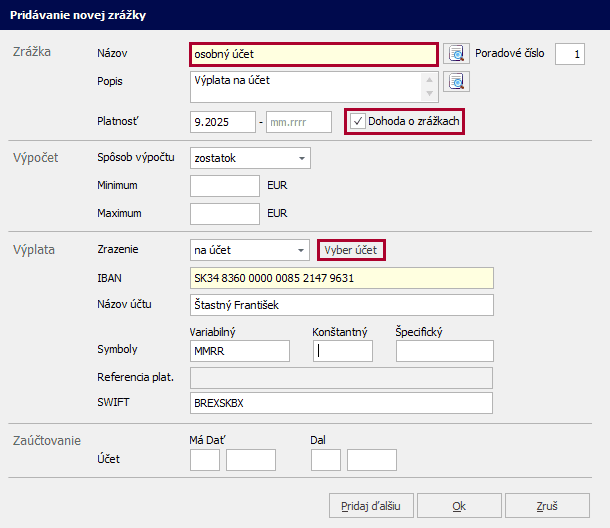This screenshot has width=610, height=528.
Task: Click the Platnosť end date field mm.rrrr
Action: tap(299, 122)
